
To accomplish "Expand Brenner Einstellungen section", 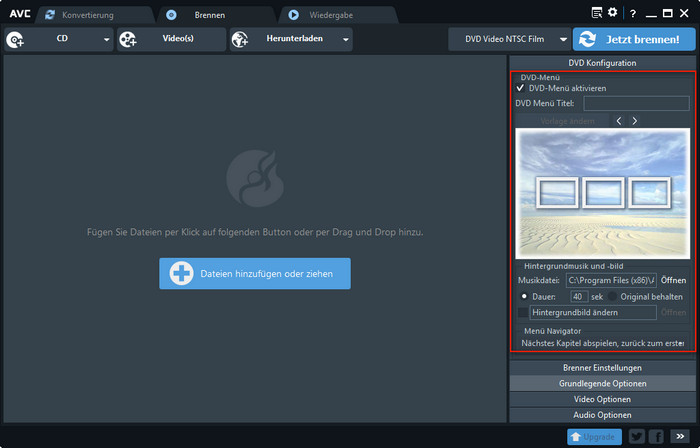I will 602,368.
